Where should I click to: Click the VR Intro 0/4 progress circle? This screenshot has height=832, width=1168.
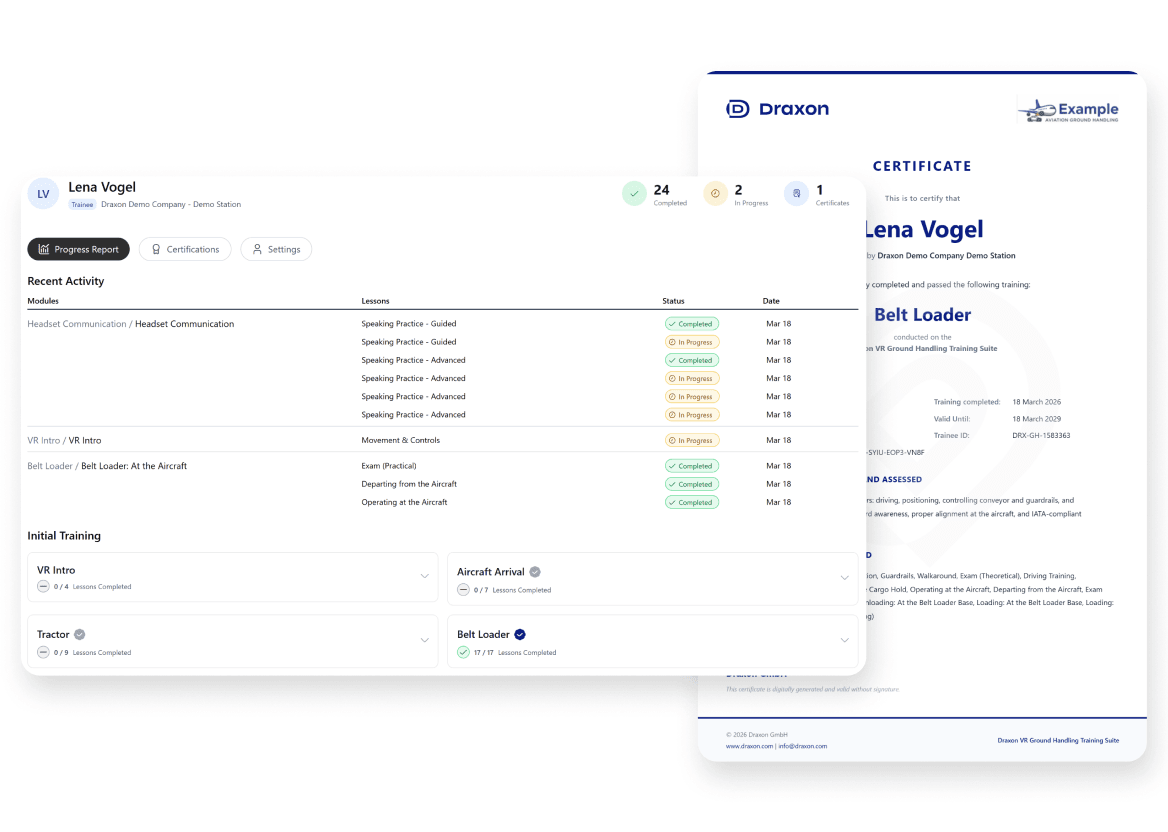coord(43,587)
